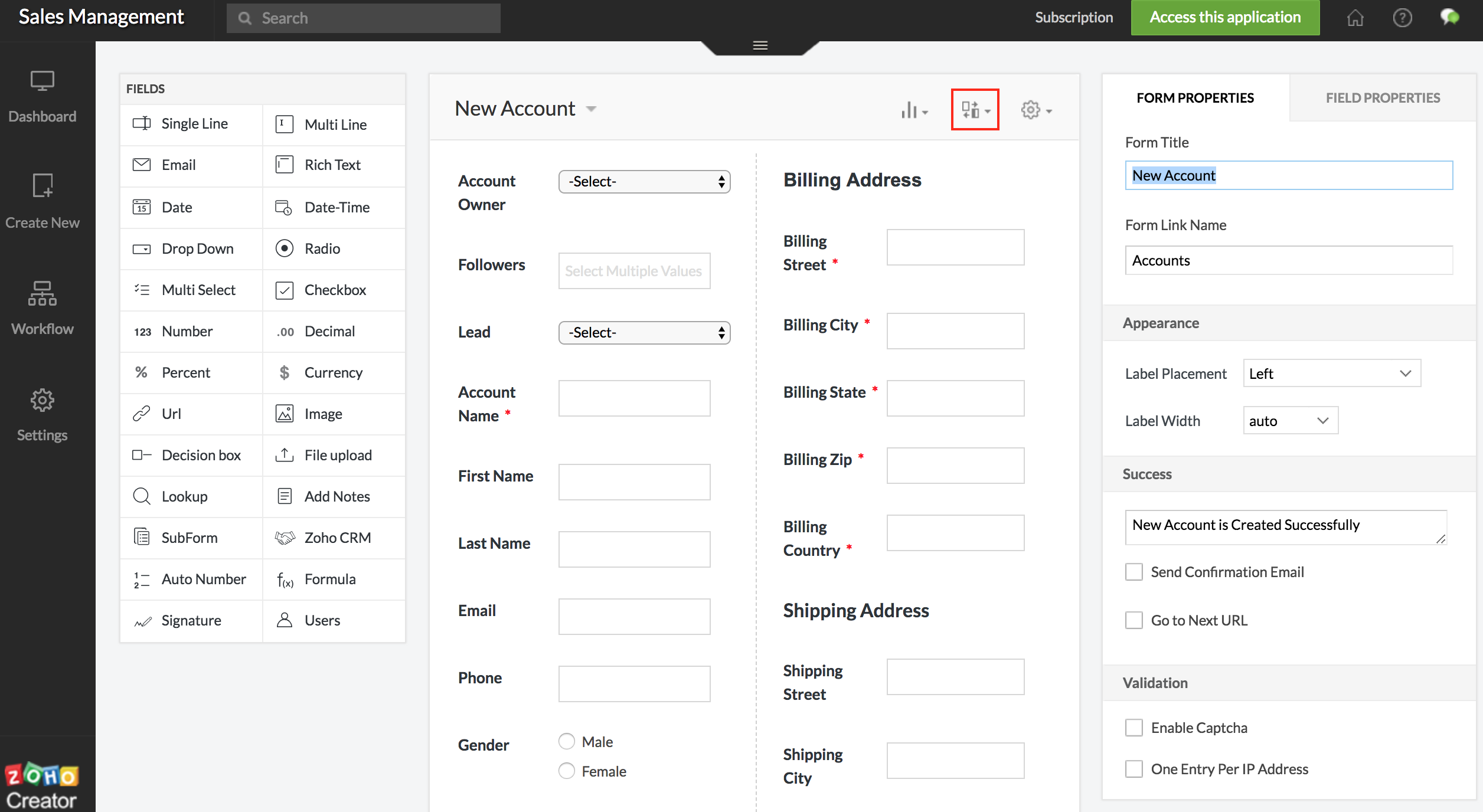Open the Subscription menu

[x=1073, y=17]
